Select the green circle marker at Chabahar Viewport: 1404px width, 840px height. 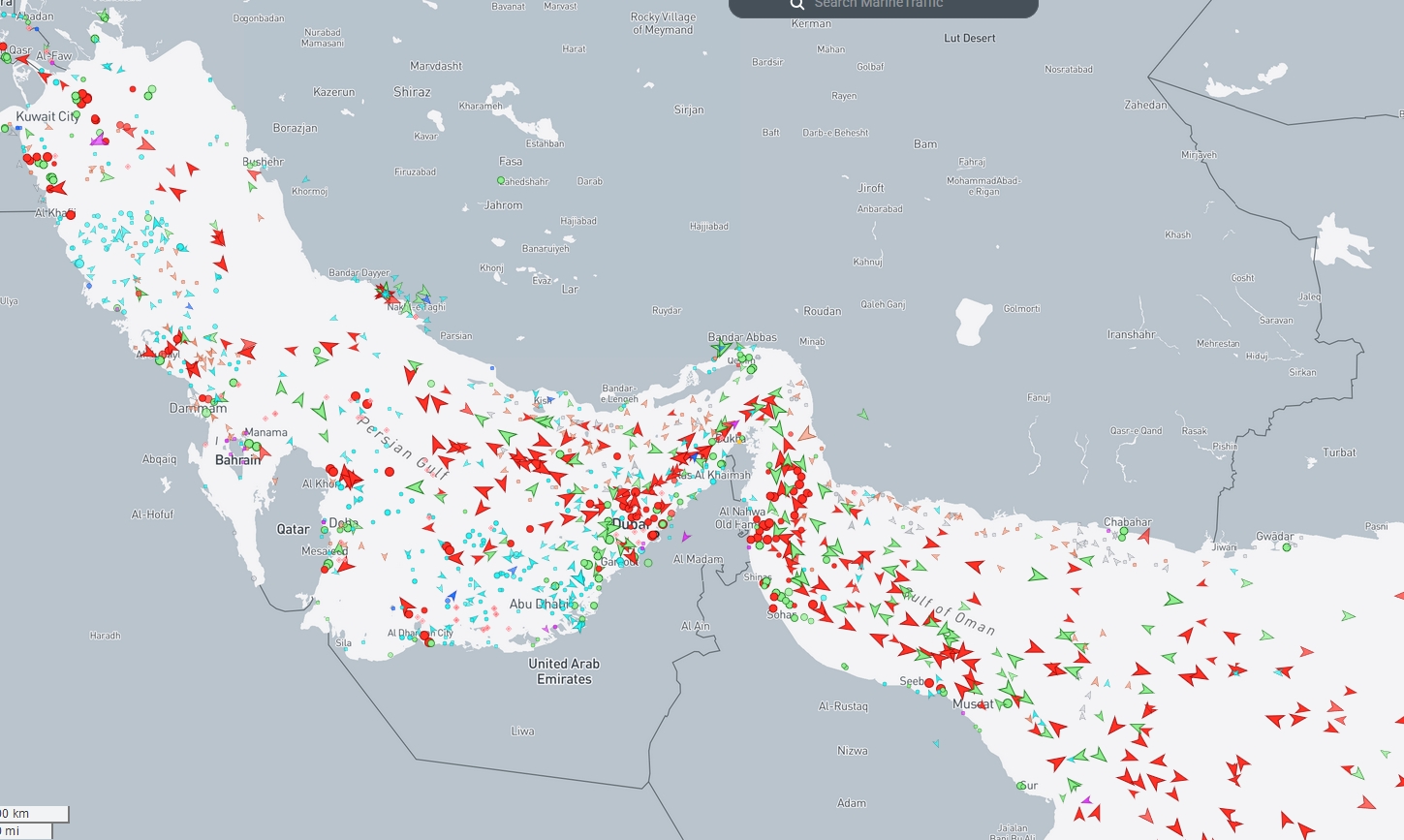point(1123,533)
